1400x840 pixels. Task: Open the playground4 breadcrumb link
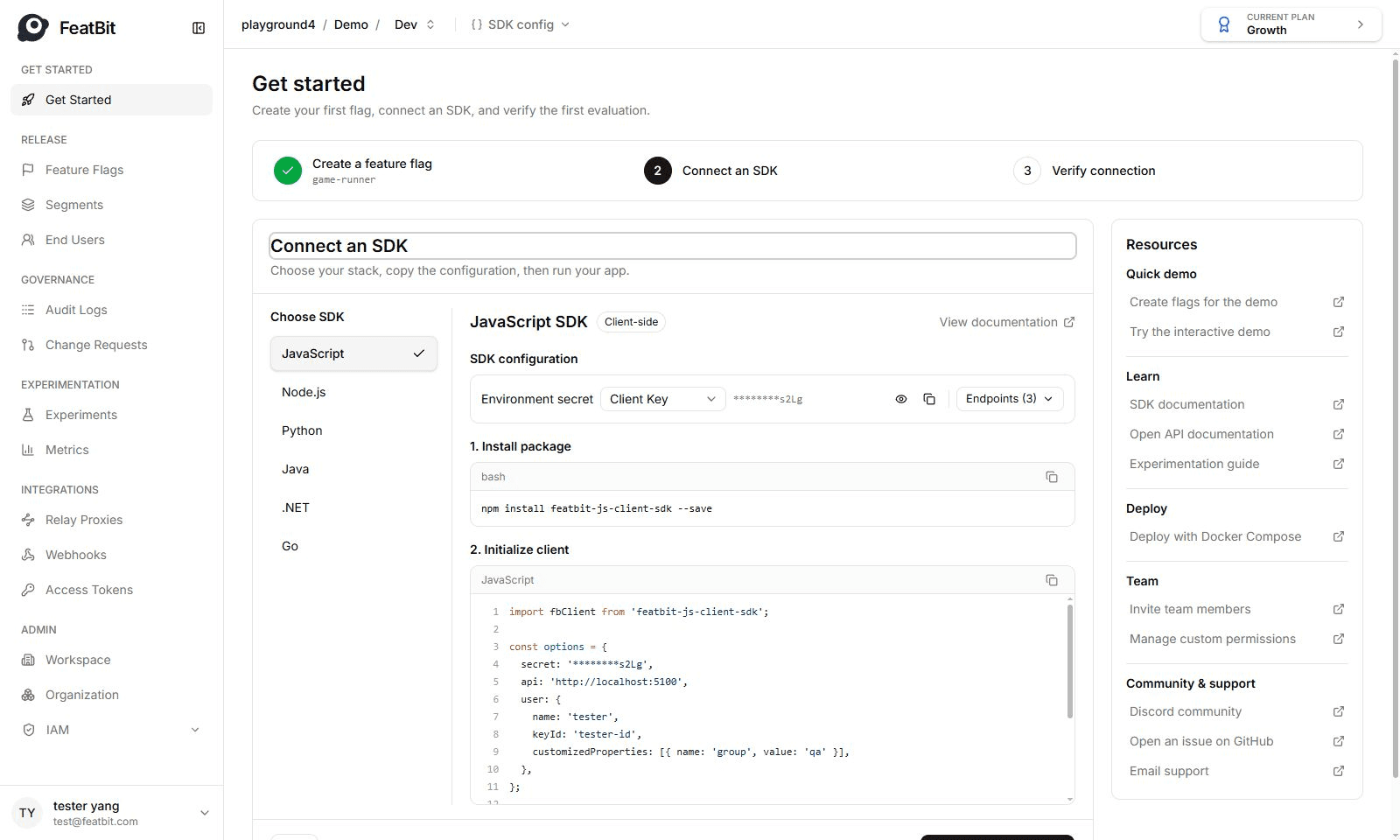click(278, 24)
